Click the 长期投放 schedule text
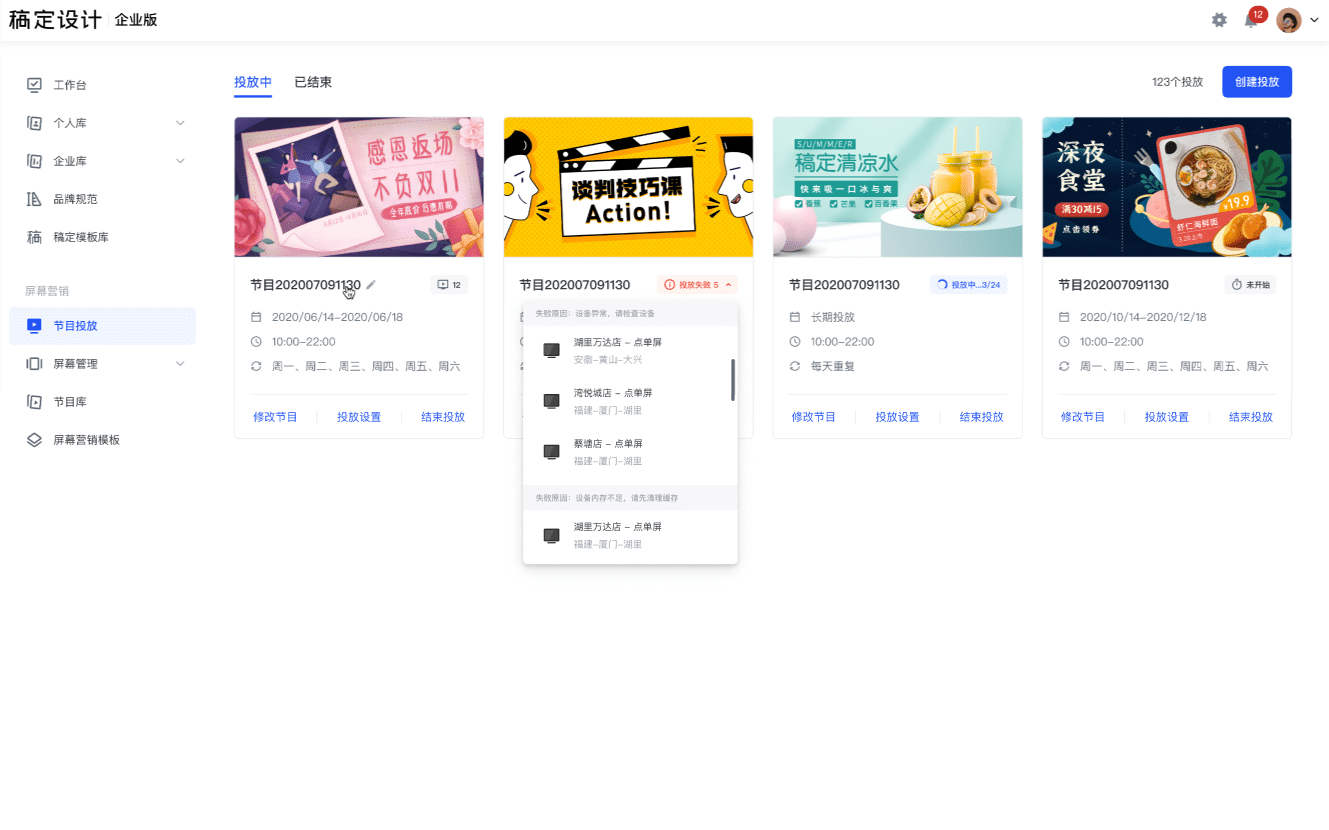Screen dimensions: 1329x830 (833, 317)
